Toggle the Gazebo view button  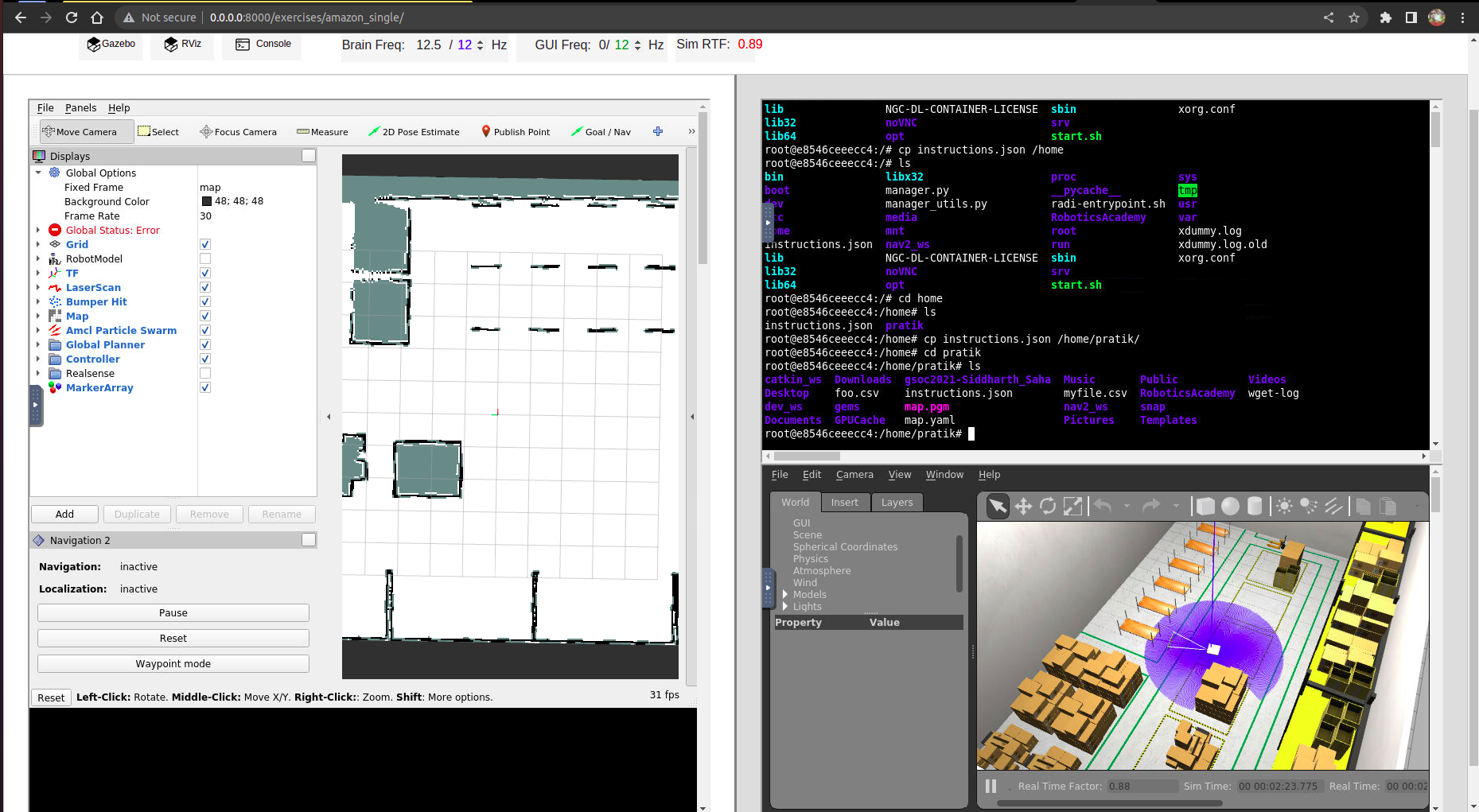tap(111, 45)
